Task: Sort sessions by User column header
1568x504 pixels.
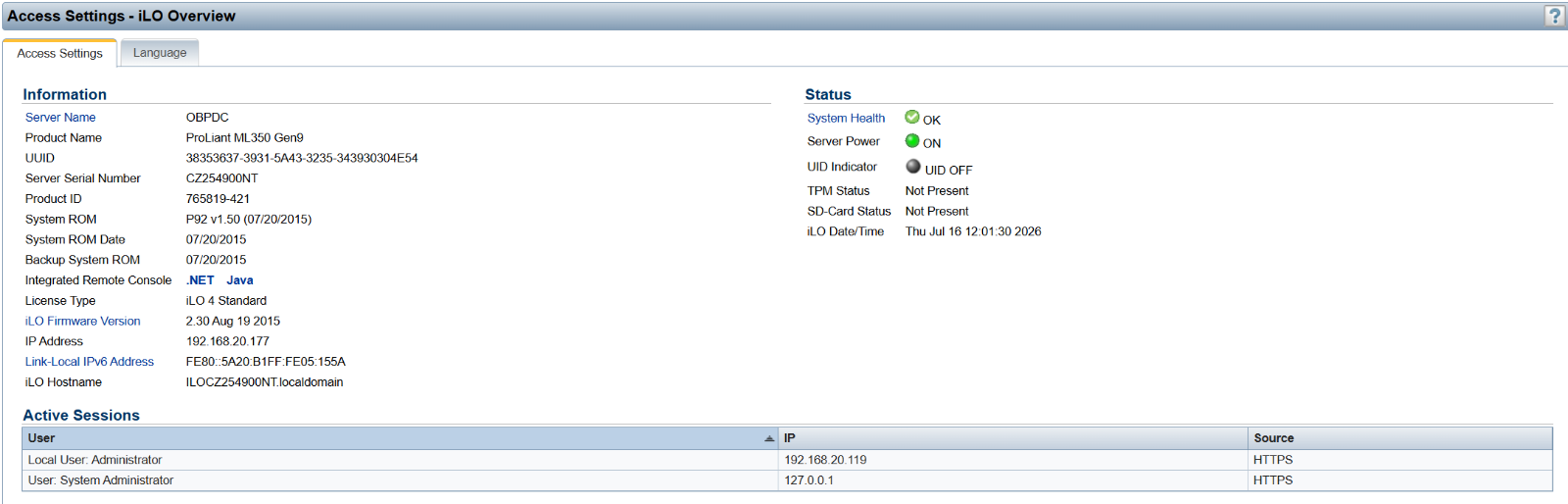Action: 400,438
